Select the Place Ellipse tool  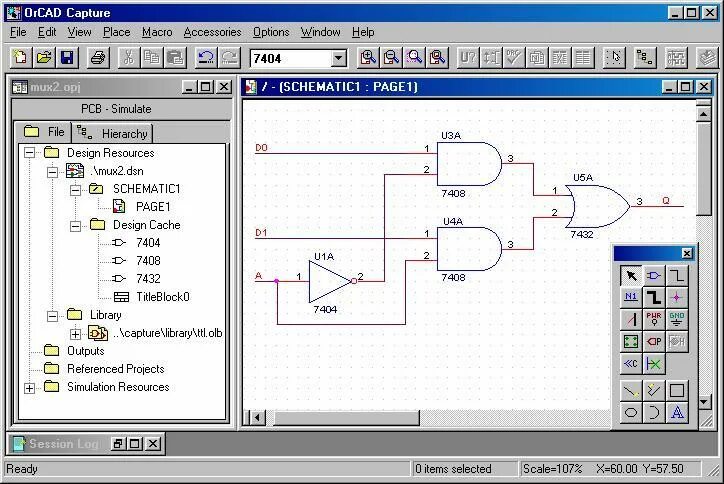(631, 412)
